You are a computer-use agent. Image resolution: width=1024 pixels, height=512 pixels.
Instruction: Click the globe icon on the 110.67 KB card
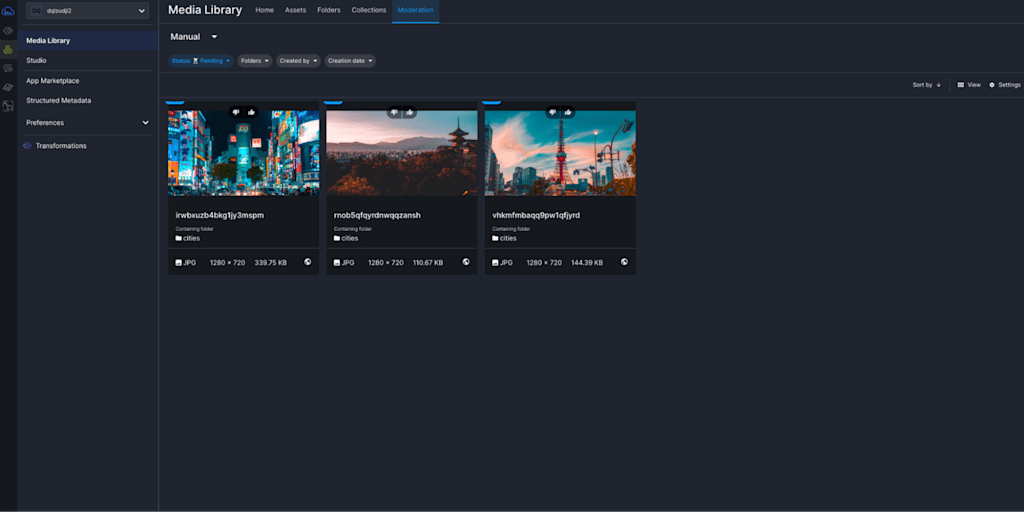[x=466, y=262]
